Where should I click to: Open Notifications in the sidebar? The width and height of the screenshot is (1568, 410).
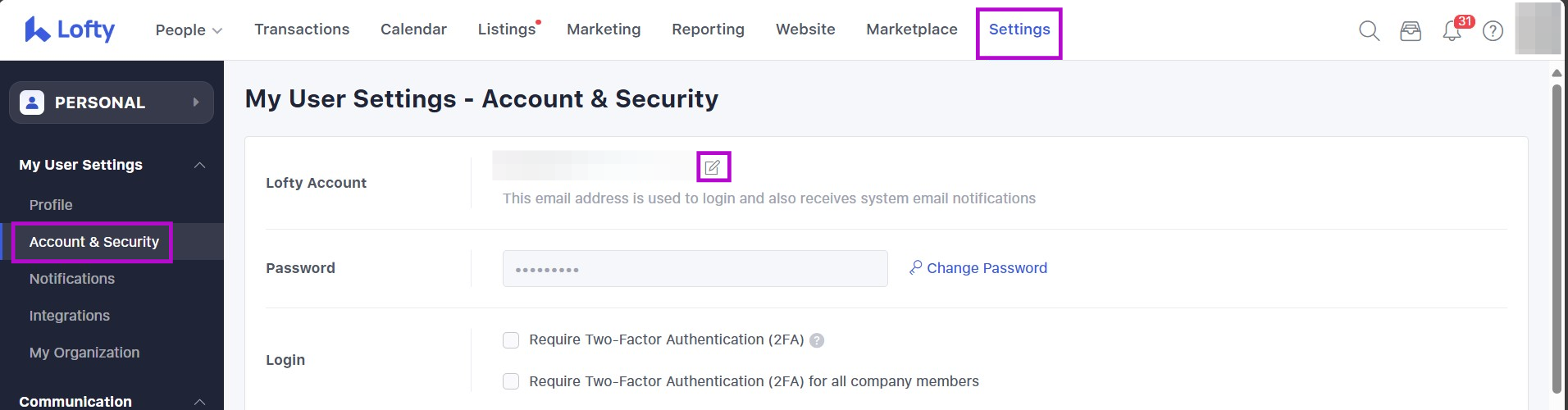pyautogui.click(x=72, y=279)
